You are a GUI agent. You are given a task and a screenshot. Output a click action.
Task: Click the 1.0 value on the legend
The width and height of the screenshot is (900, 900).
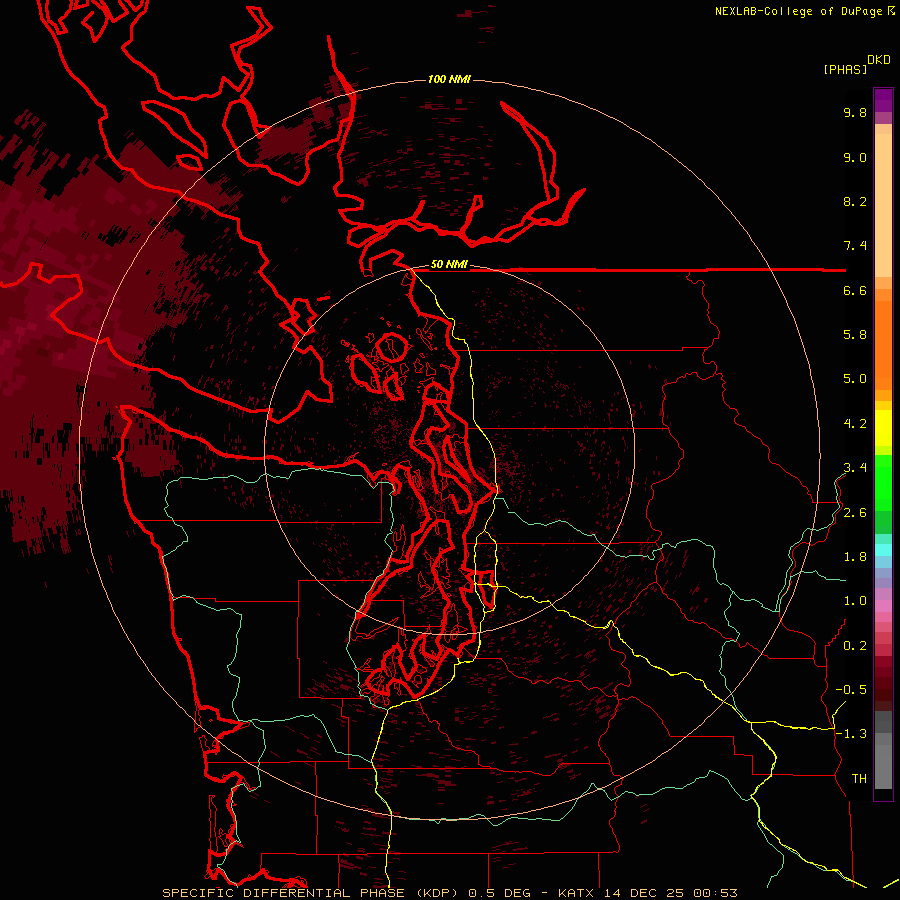pos(855,601)
